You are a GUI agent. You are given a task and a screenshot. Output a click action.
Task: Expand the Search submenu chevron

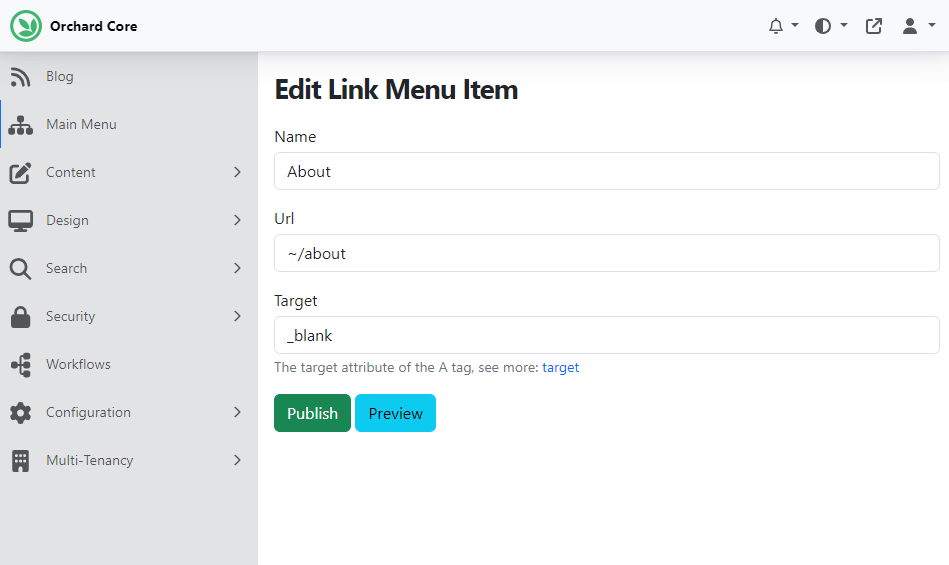(237, 268)
